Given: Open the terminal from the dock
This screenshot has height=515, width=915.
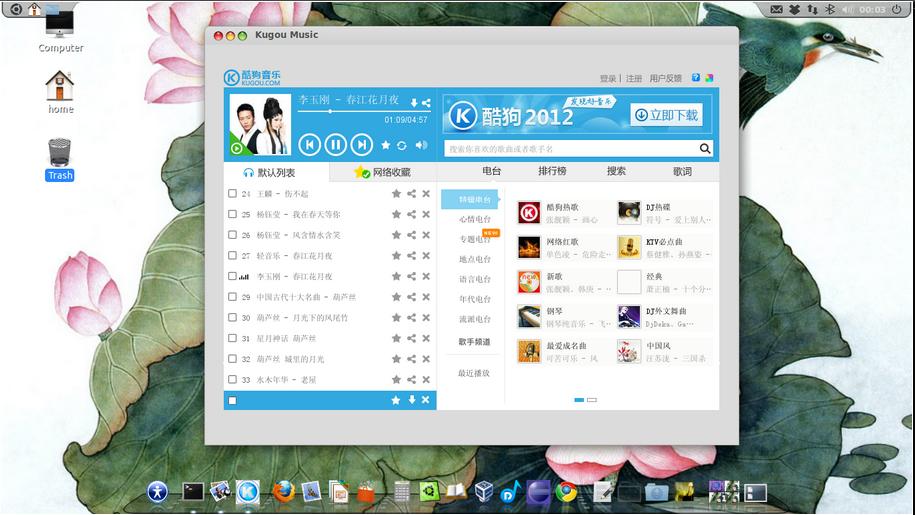Looking at the screenshot, I should pos(193,492).
